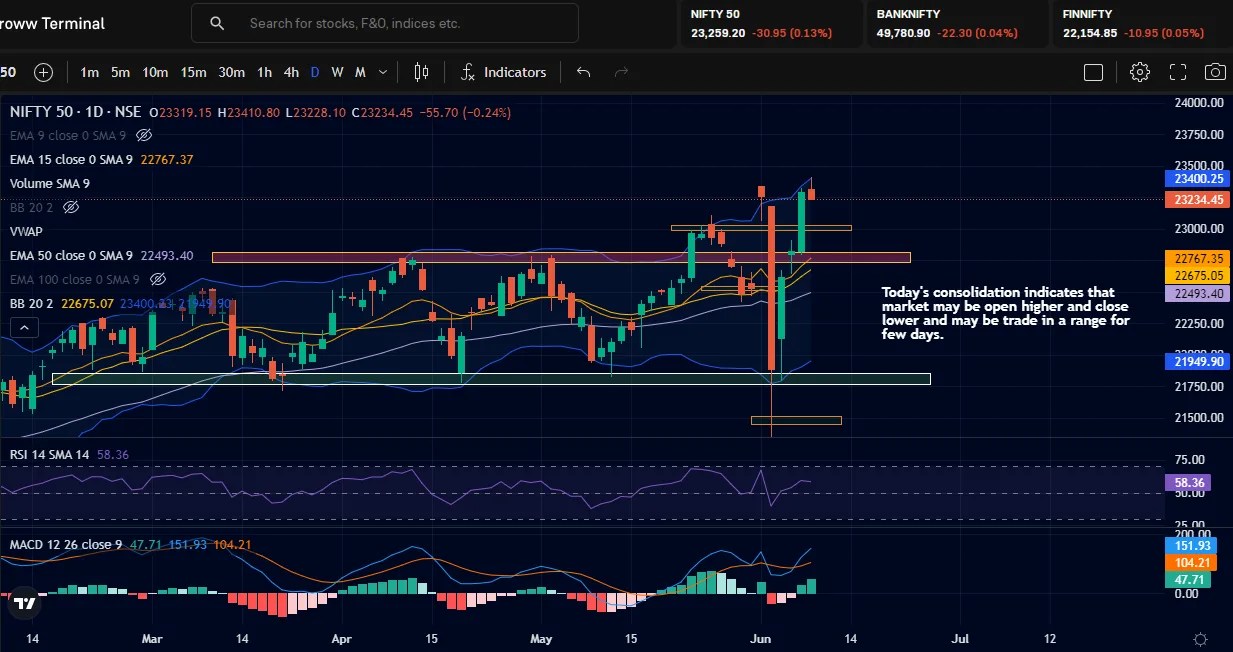Click the NIFTY 50 · 1D · NSE title
The image size is (1233, 652).
point(76,113)
